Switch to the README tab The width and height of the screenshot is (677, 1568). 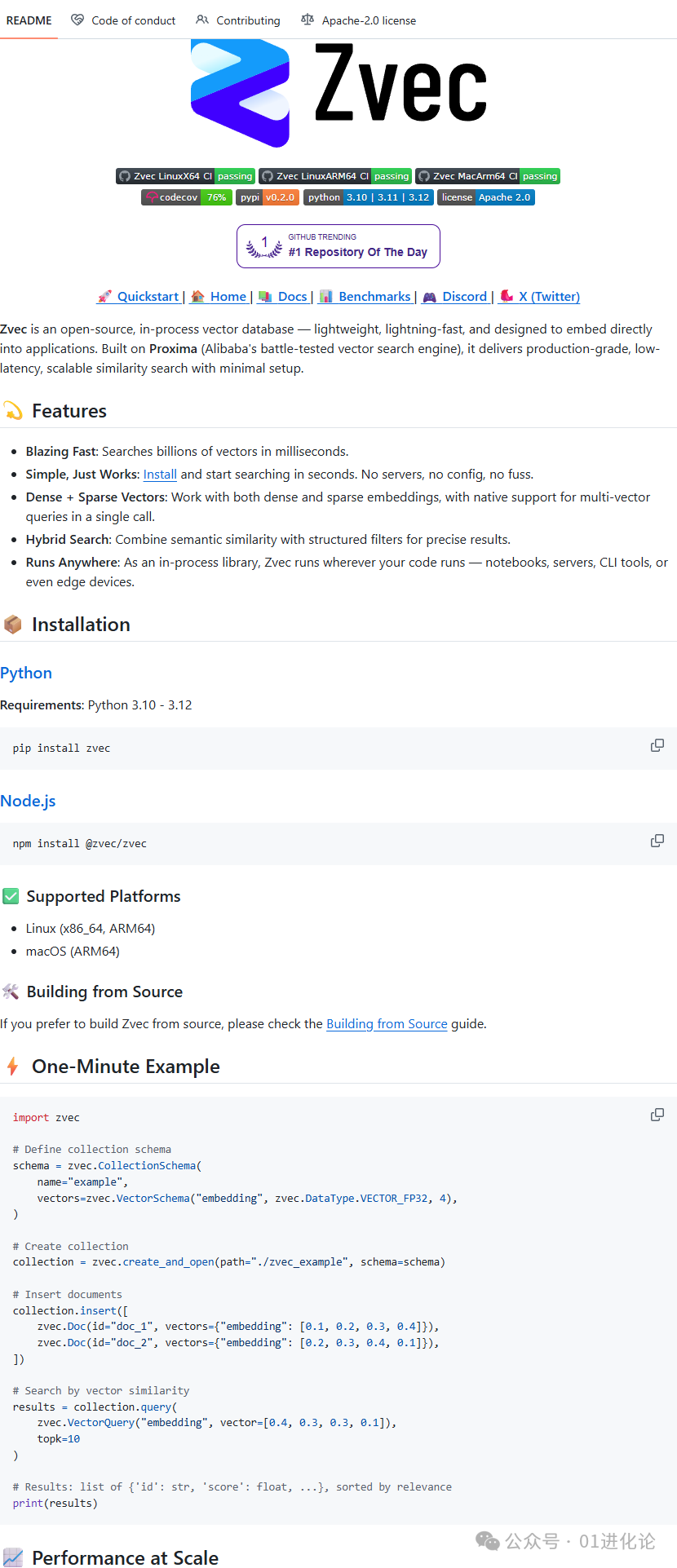[29, 20]
